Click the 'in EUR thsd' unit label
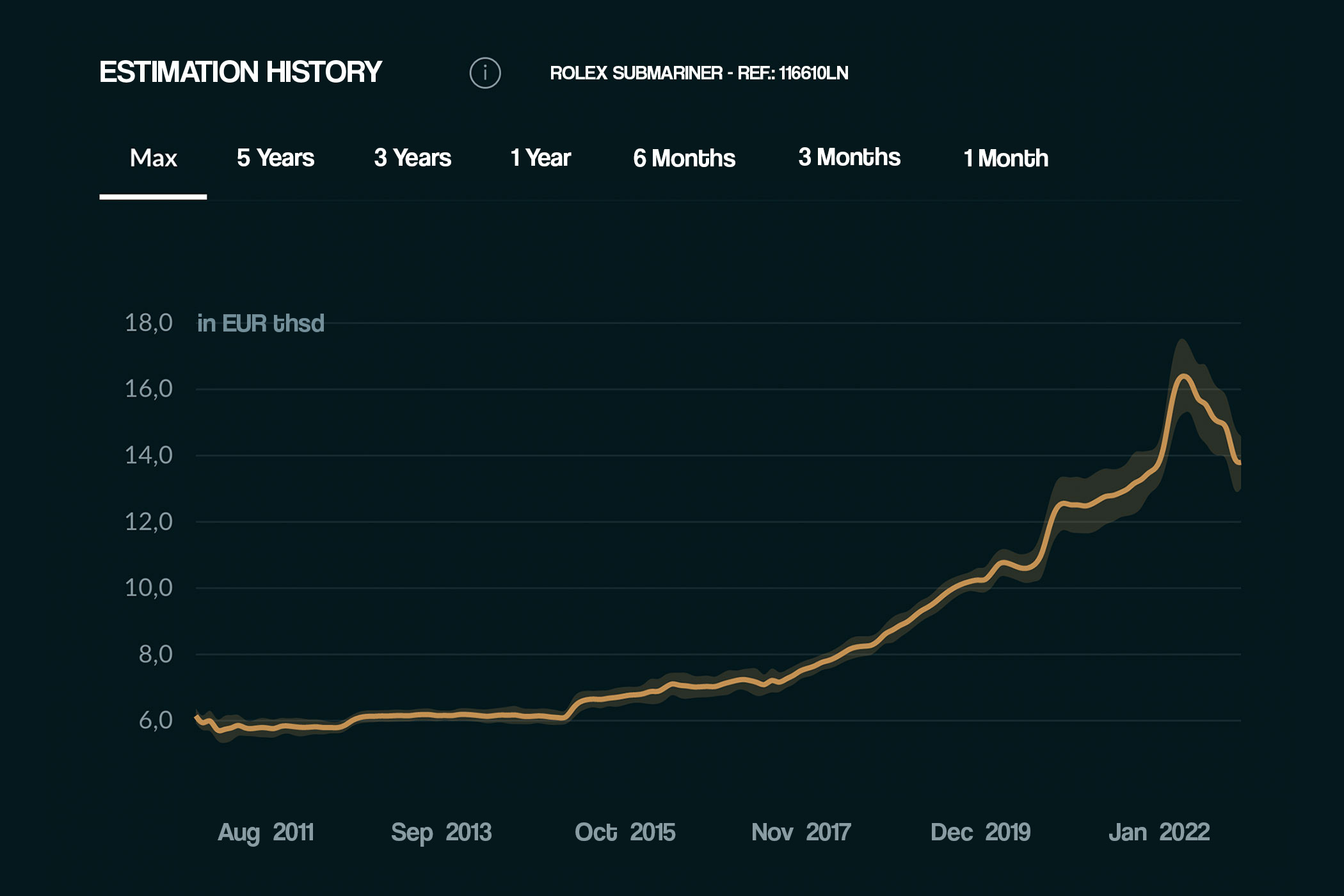 click(260, 324)
